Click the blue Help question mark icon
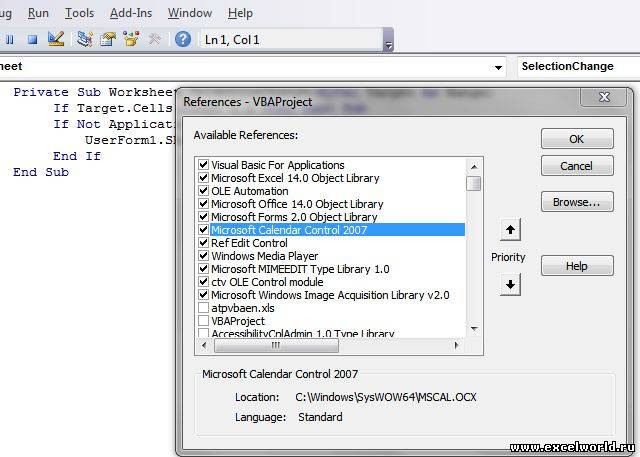This screenshot has height=457, width=640. click(x=183, y=39)
